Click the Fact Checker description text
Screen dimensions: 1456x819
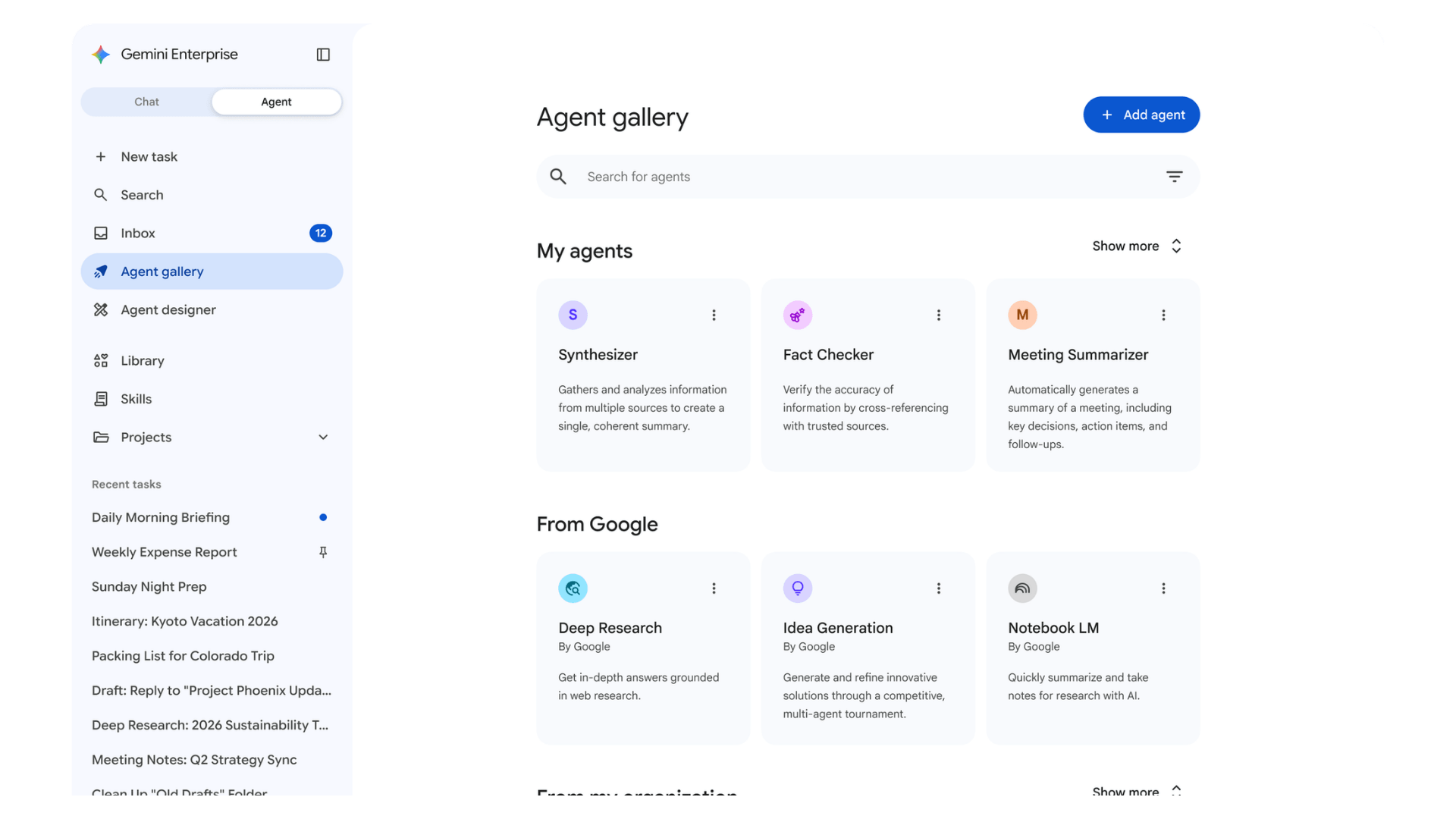coord(866,408)
